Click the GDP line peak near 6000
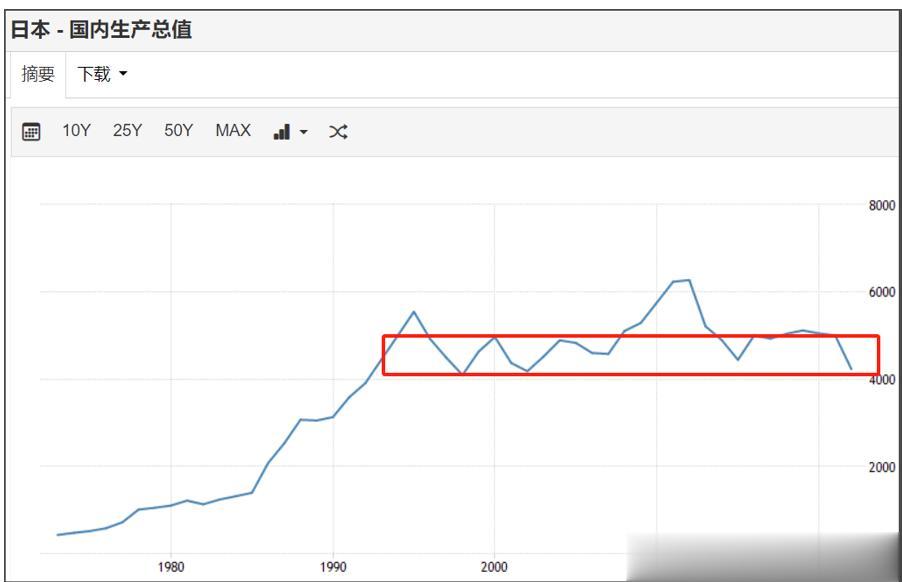The width and height of the screenshot is (902, 582). 689,280
